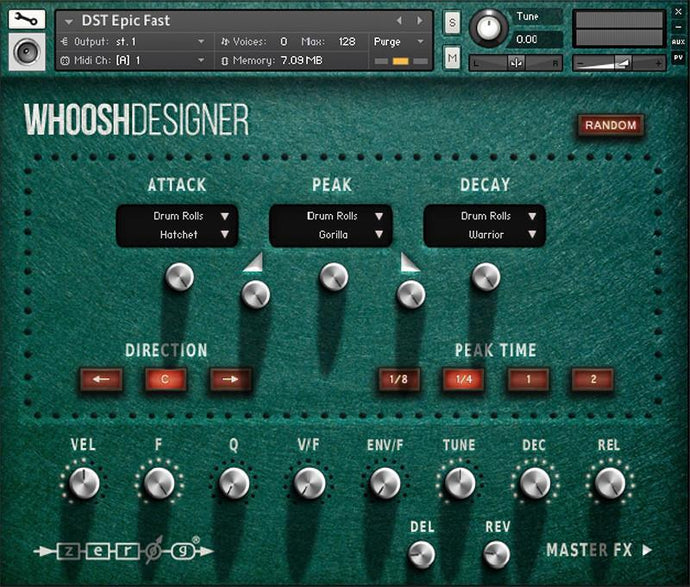The image size is (690, 587).
Task: Click the decay fade-out ramp triangle icon
Action: (x=410, y=262)
